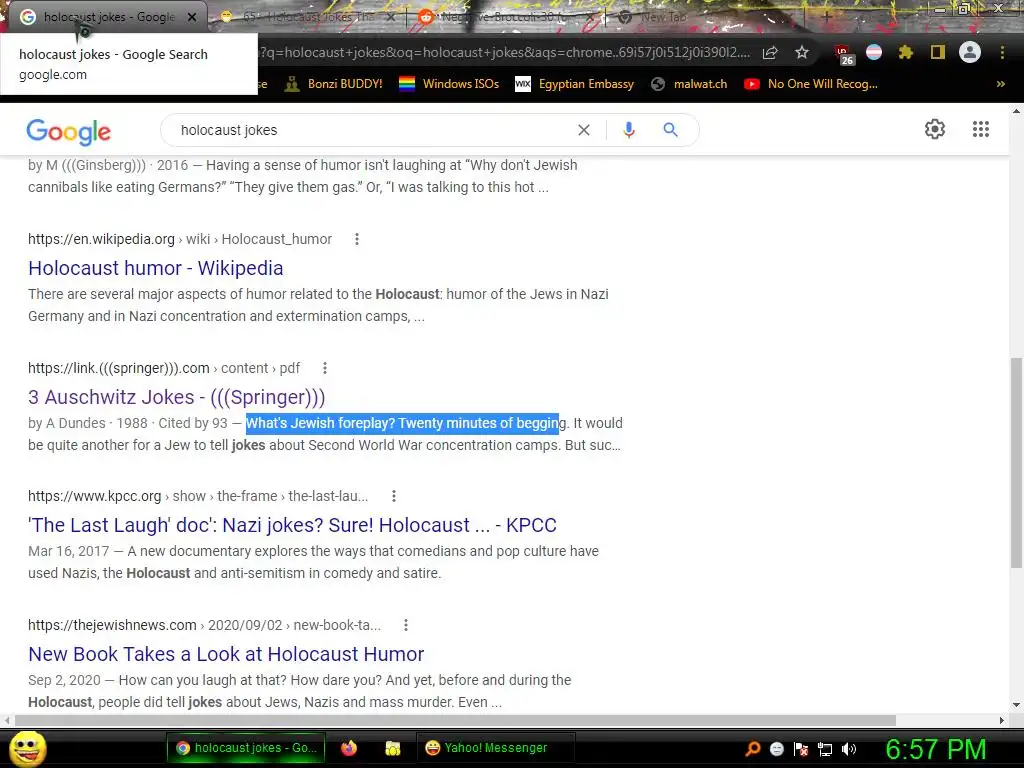
Task: Open the Windows ISOs bookmark
Action: tap(449, 84)
